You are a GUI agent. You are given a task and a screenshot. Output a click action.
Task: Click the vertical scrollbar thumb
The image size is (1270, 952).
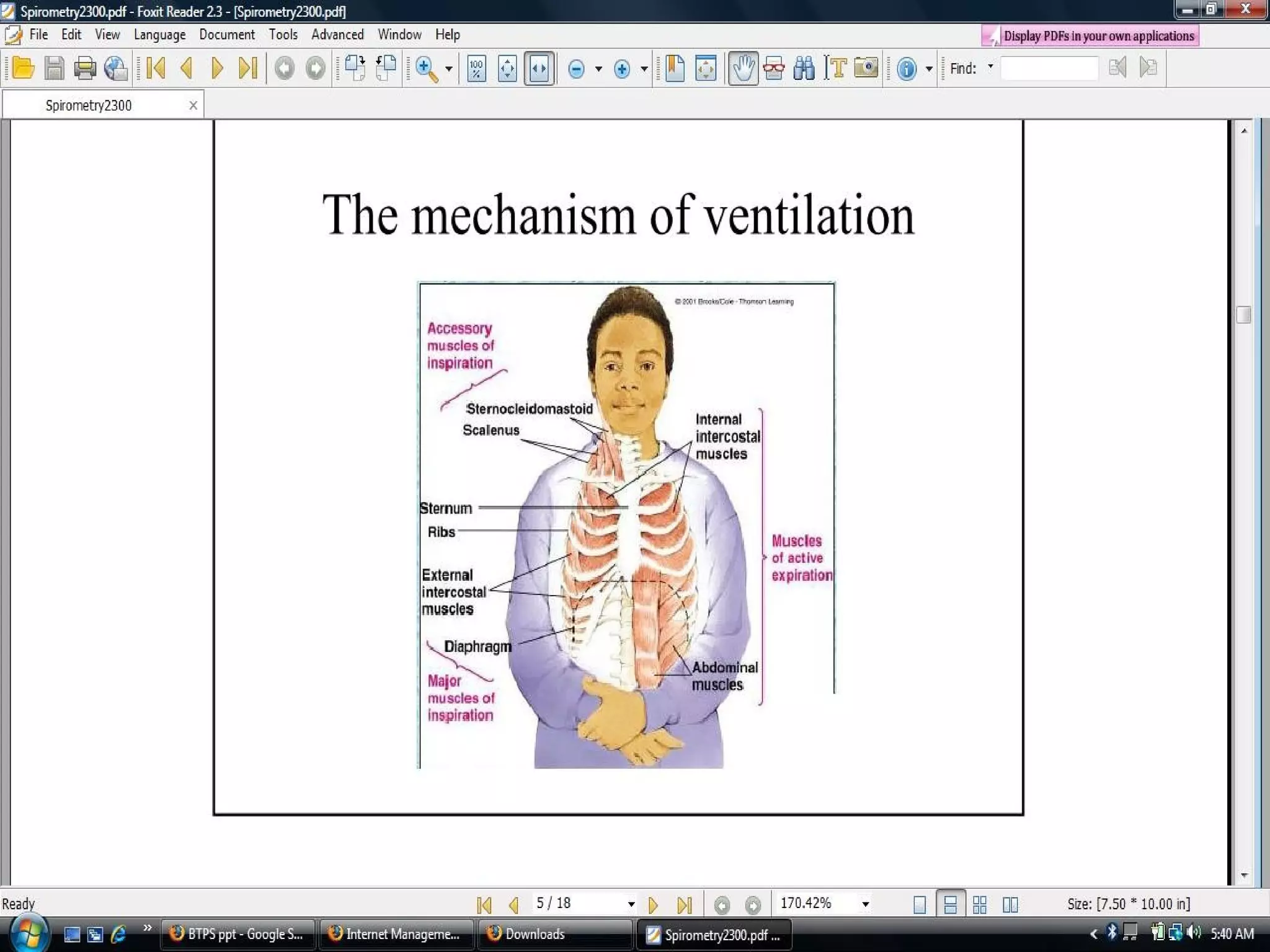1243,315
